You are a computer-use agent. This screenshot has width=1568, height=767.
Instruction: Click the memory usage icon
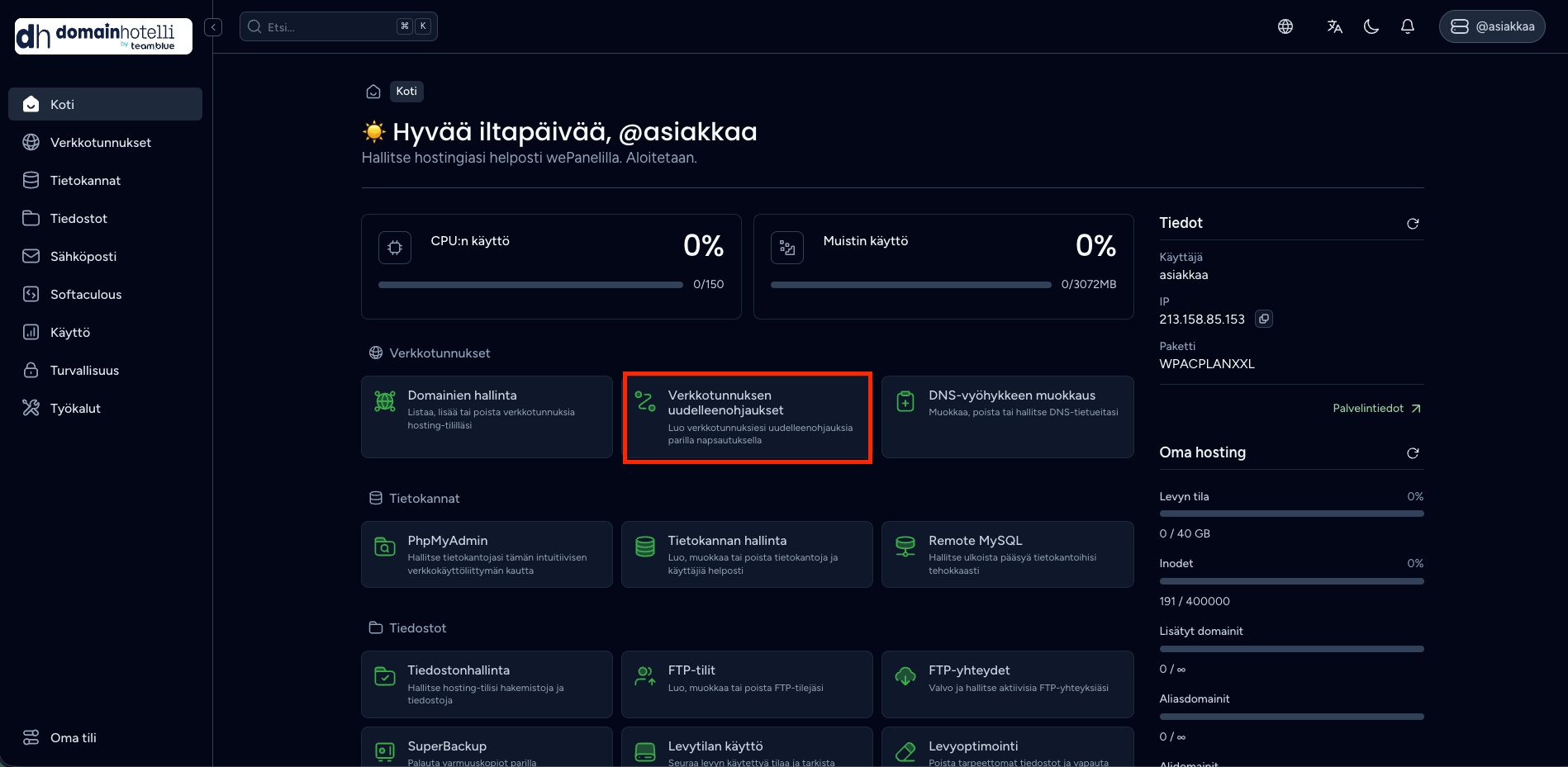coord(787,248)
